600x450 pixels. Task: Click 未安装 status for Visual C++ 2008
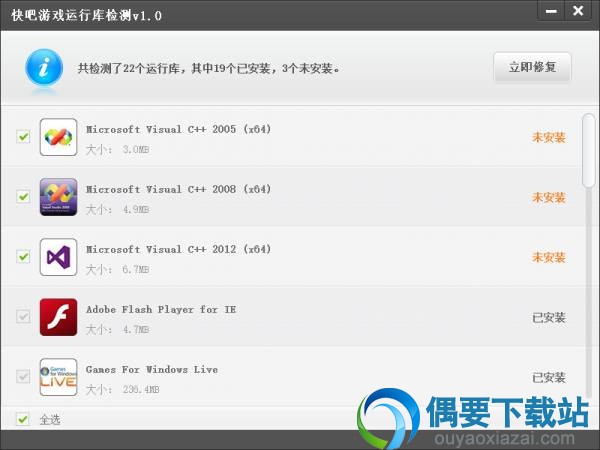[549, 197]
